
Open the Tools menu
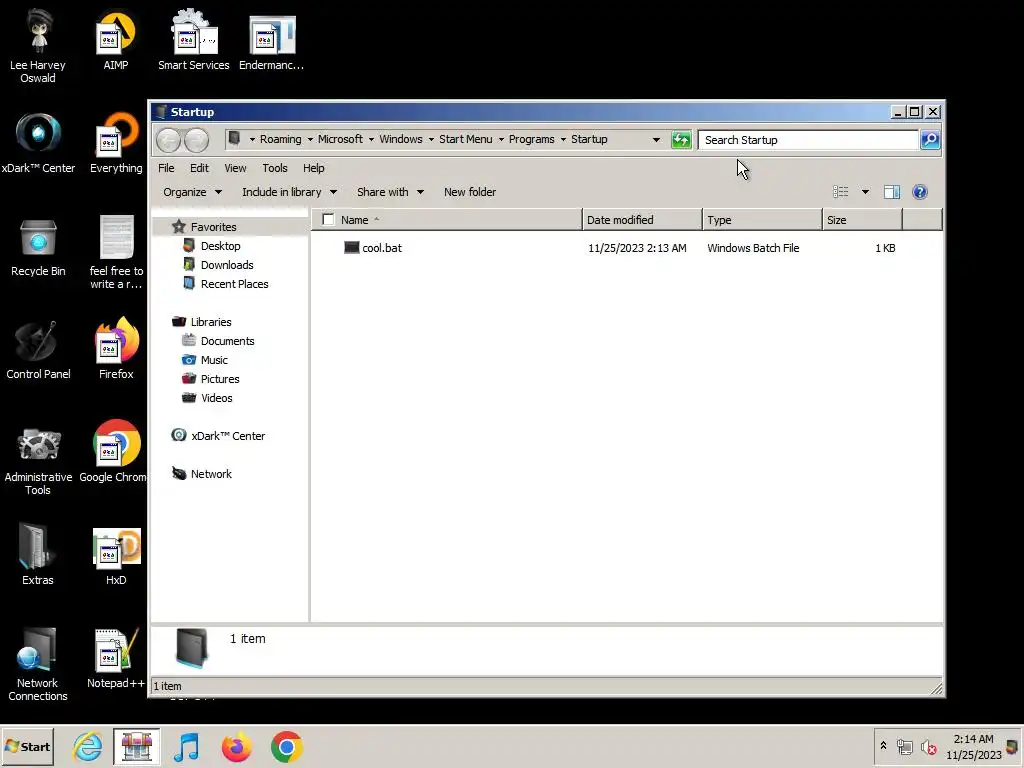point(275,168)
